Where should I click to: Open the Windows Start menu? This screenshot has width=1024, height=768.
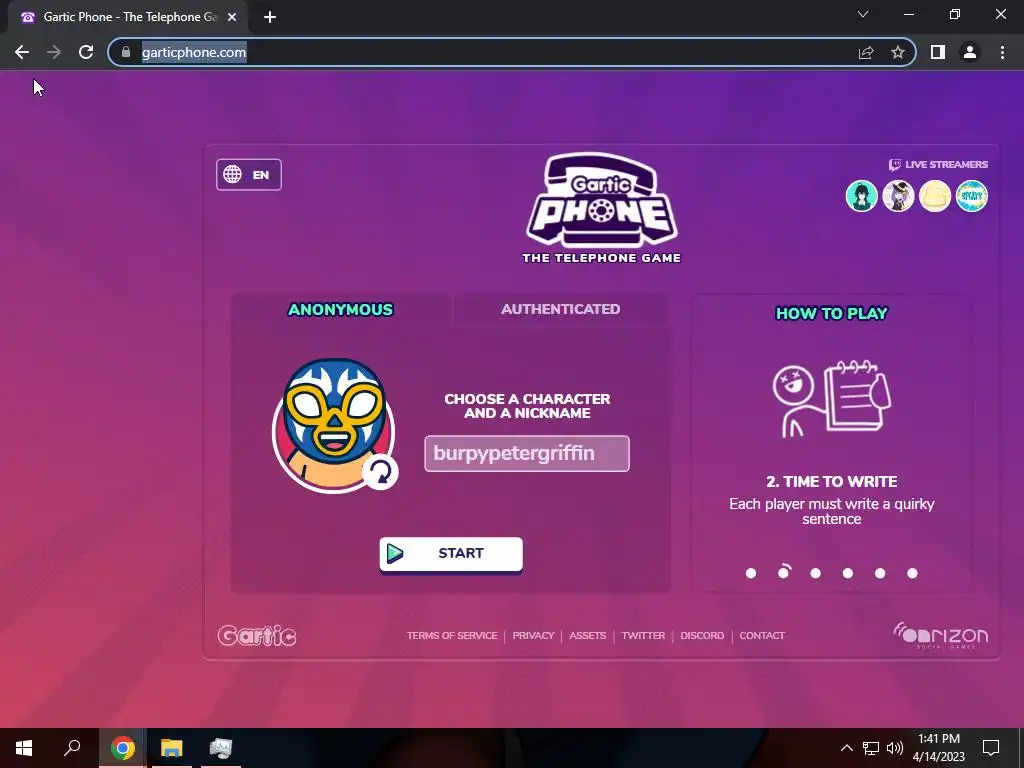pyautogui.click(x=24, y=748)
